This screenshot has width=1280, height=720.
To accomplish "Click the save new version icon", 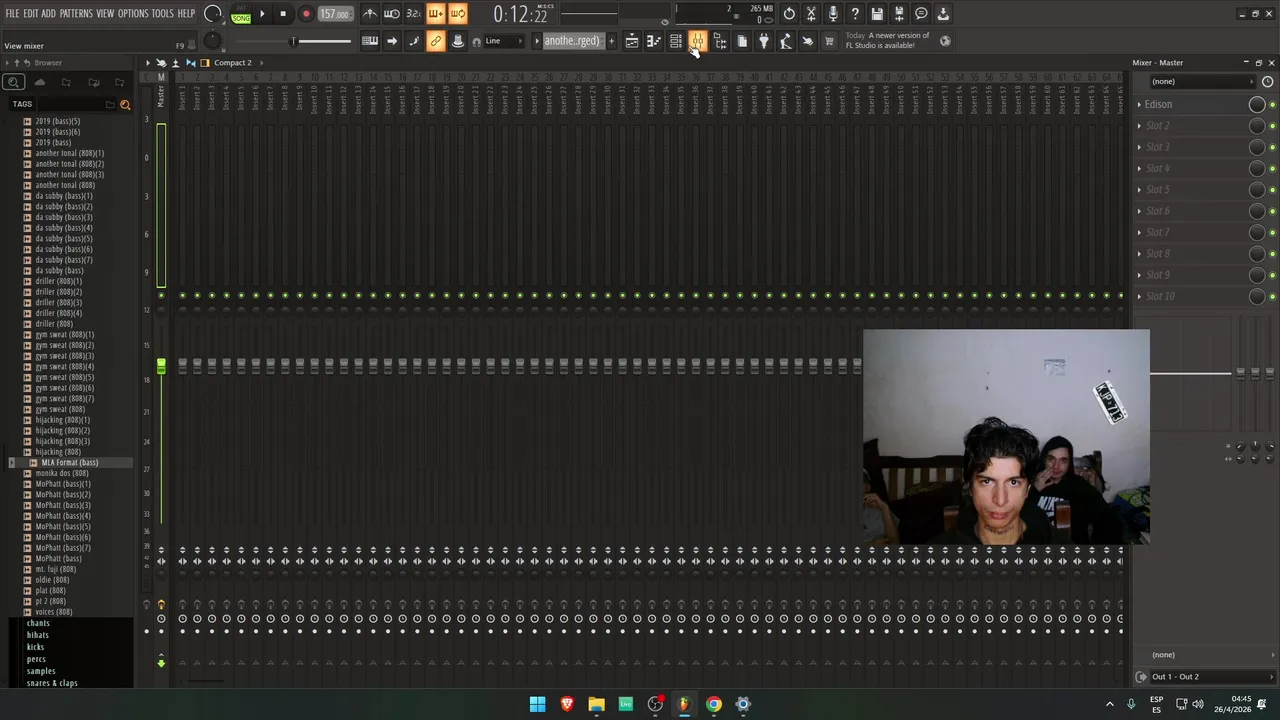I will [x=899, y=14].
